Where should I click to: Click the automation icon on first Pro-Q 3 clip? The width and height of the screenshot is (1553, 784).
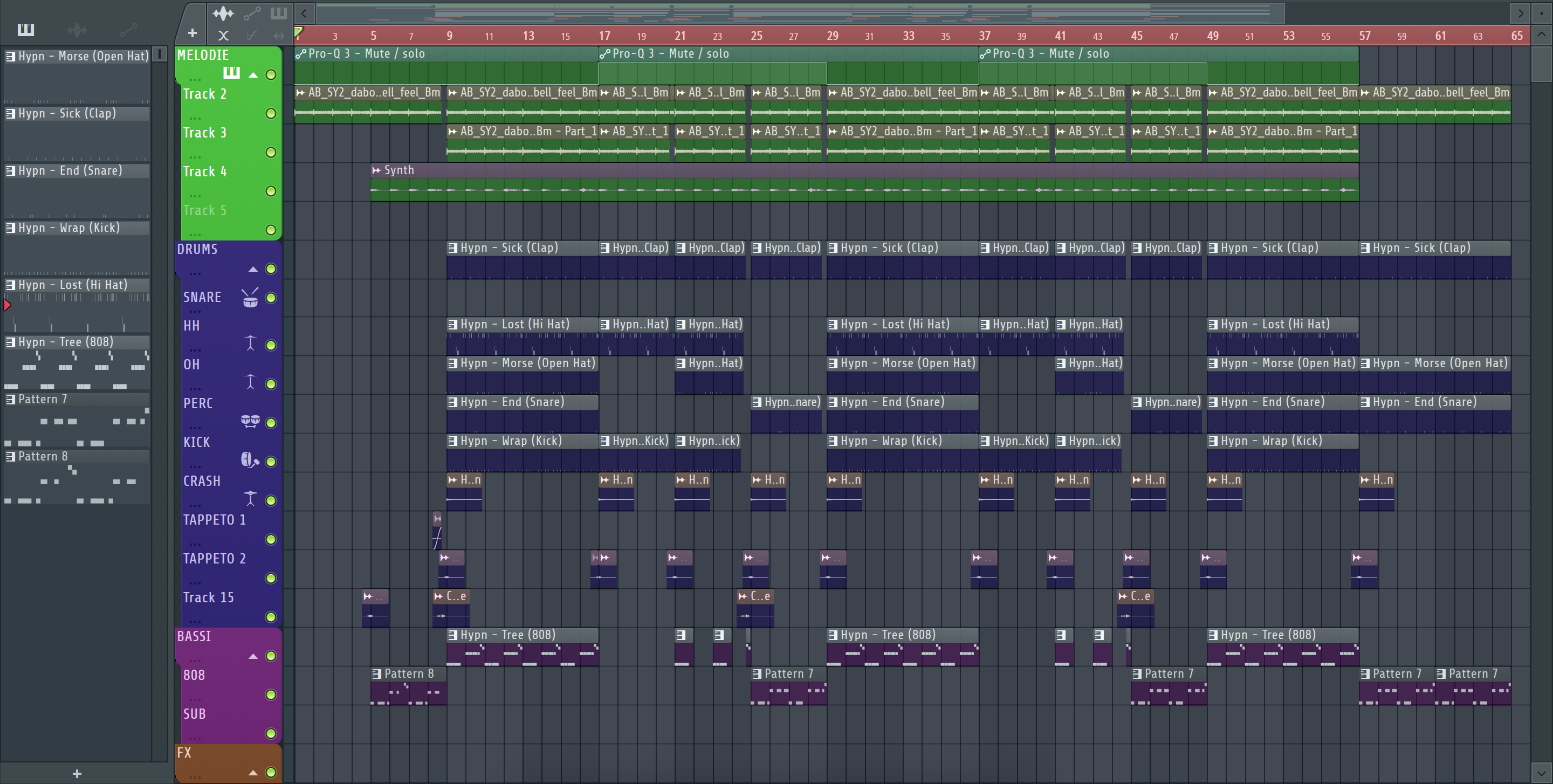coord(301,53)
